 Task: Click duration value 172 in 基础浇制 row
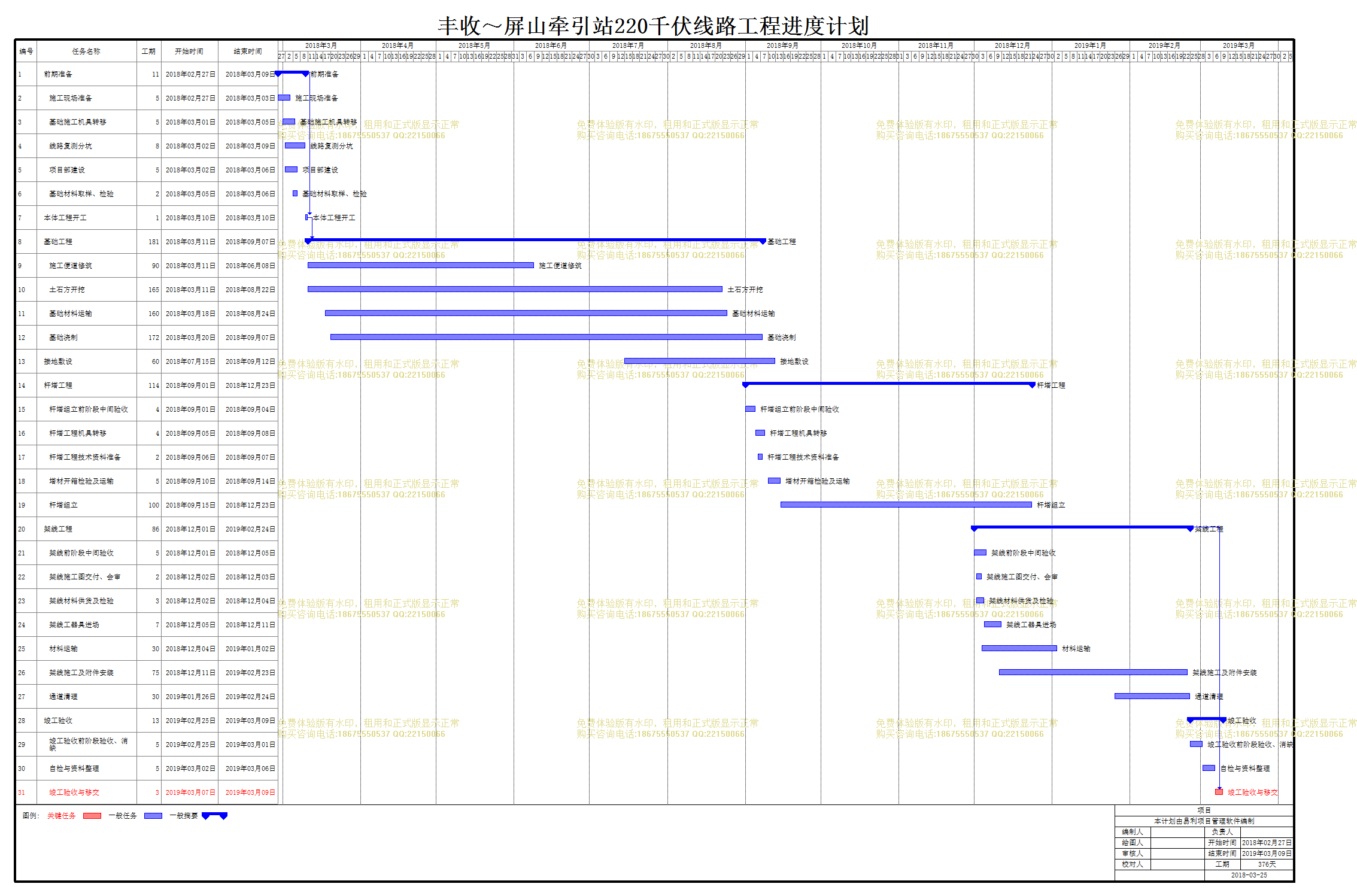[x=154, y=338]
